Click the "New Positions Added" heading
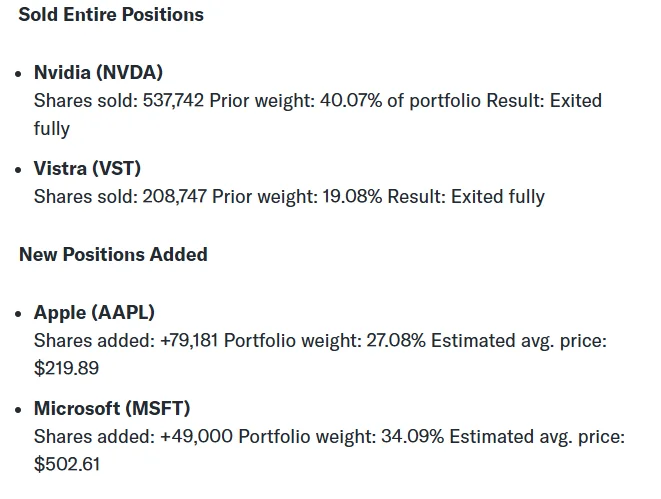 tap(113, 255)
